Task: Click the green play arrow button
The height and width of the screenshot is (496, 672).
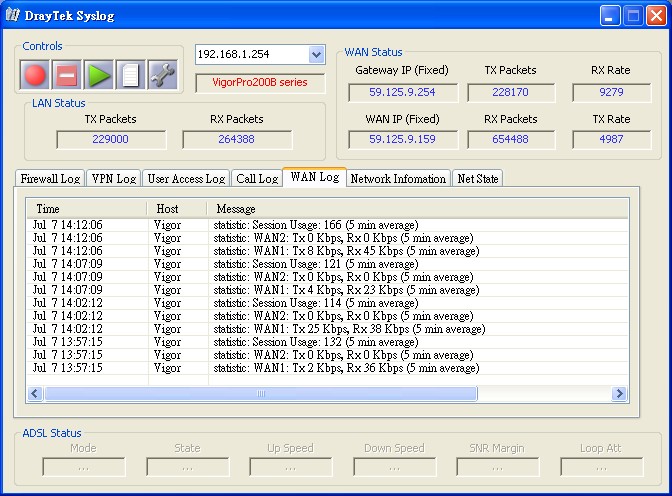Action: pos(99,75)
